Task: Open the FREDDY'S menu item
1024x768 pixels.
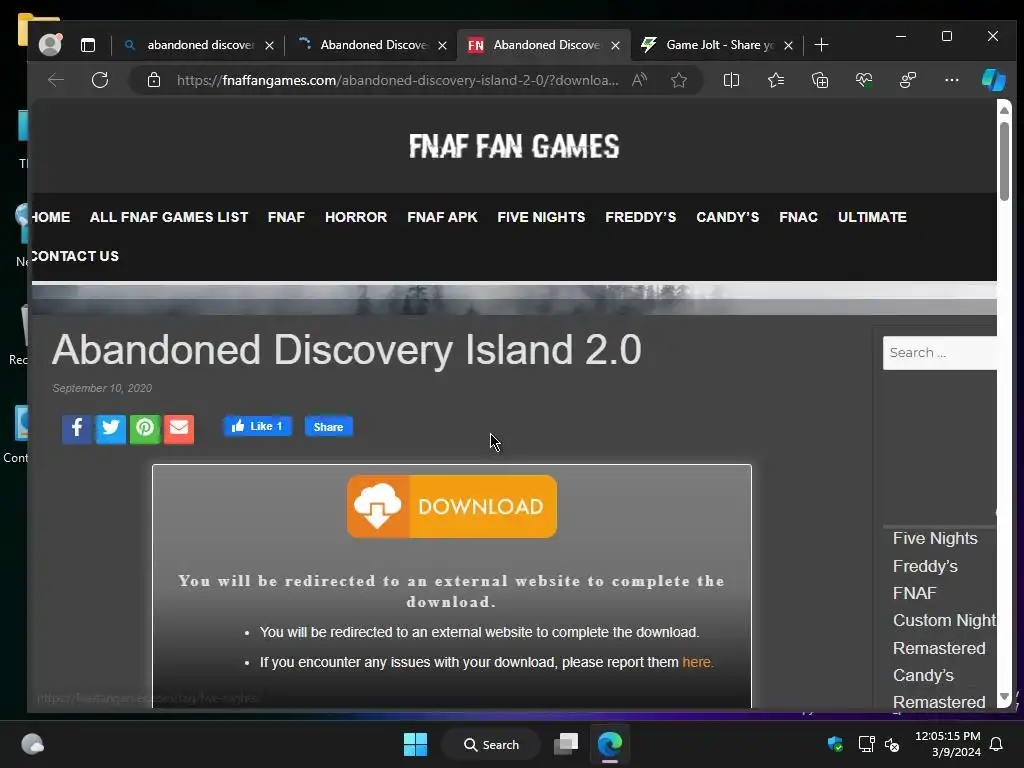Action: tap(641, 217)
